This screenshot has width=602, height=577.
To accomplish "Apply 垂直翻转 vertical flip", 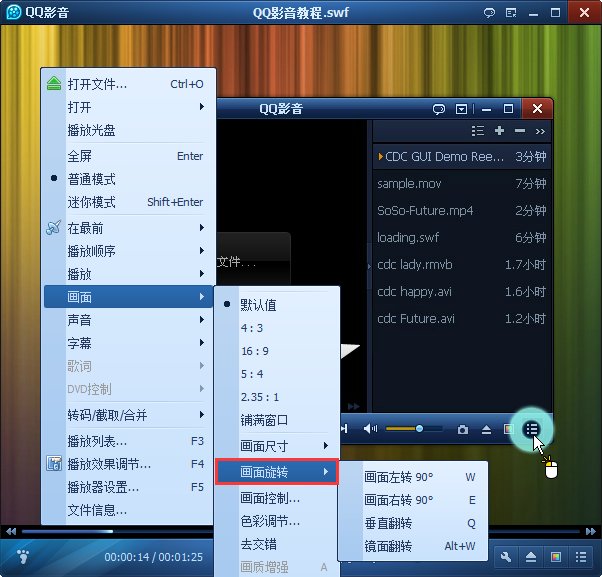I will 413,523.
